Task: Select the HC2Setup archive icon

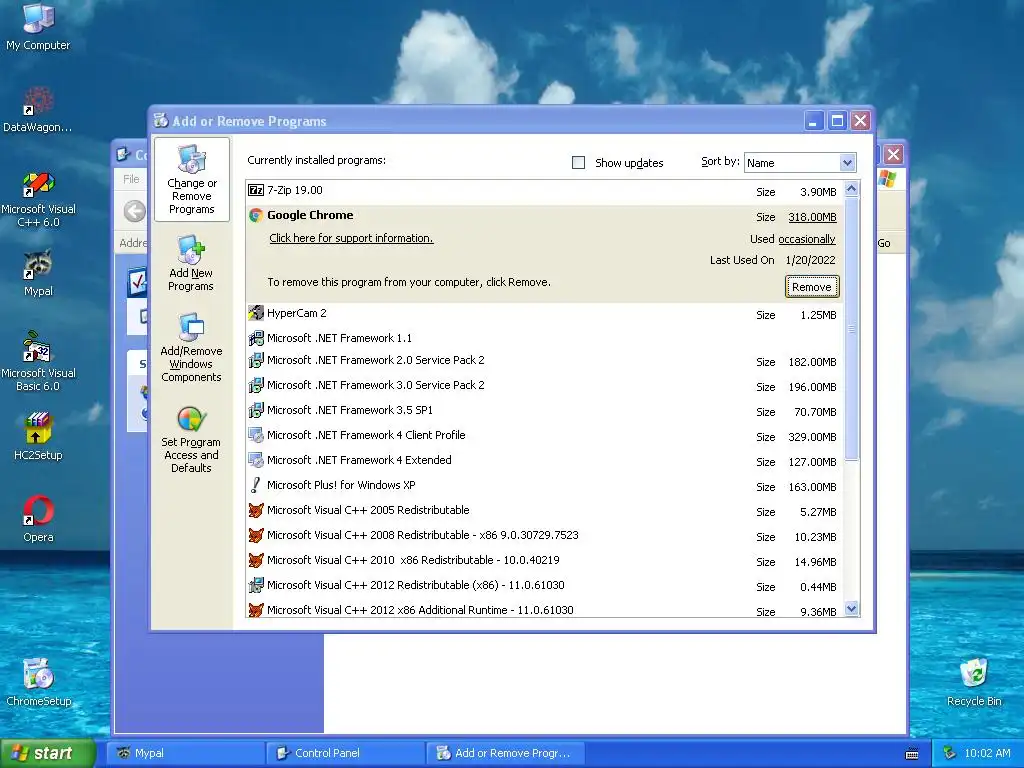Action: [38, 436]
